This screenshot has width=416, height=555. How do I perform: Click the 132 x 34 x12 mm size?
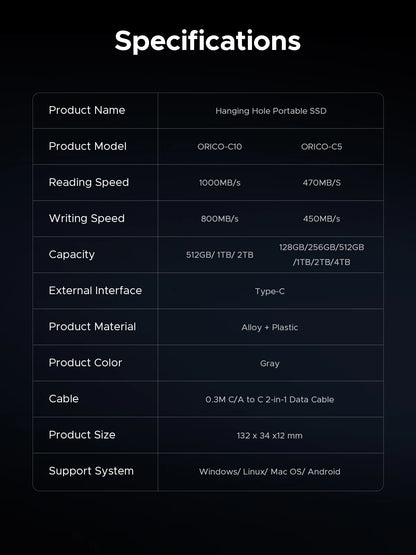pyautogui.click(x=270, y=436)
